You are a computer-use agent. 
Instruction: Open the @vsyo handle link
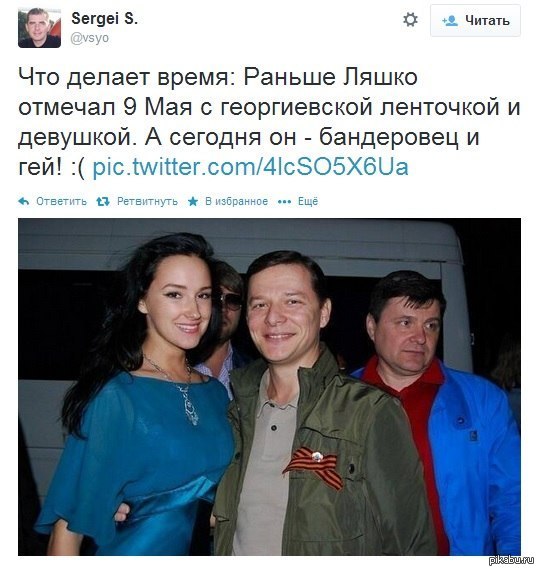click(x=89, y=38)
